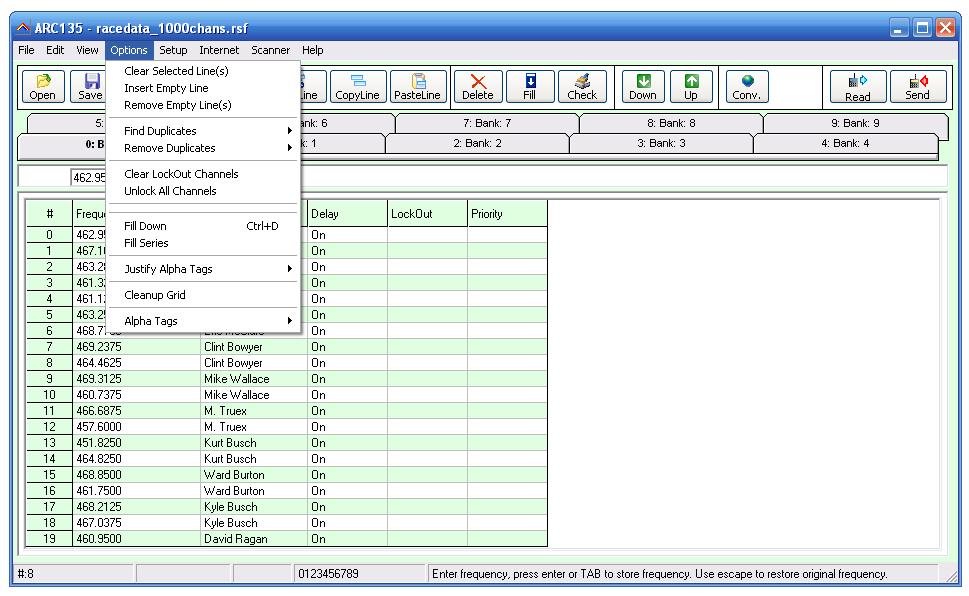Click the #:8 status bar field

[x=73, y=574]
